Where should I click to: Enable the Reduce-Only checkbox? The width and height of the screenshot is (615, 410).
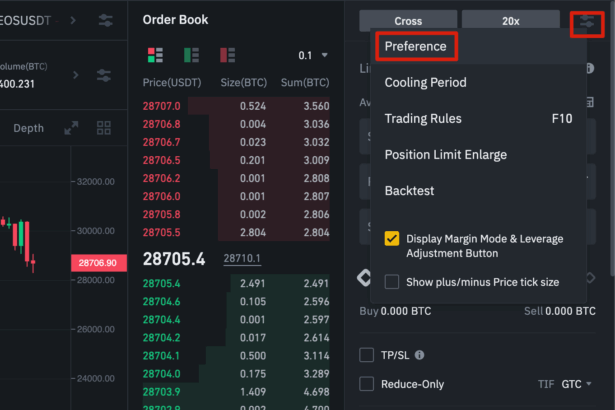click(x=367, y=384)
